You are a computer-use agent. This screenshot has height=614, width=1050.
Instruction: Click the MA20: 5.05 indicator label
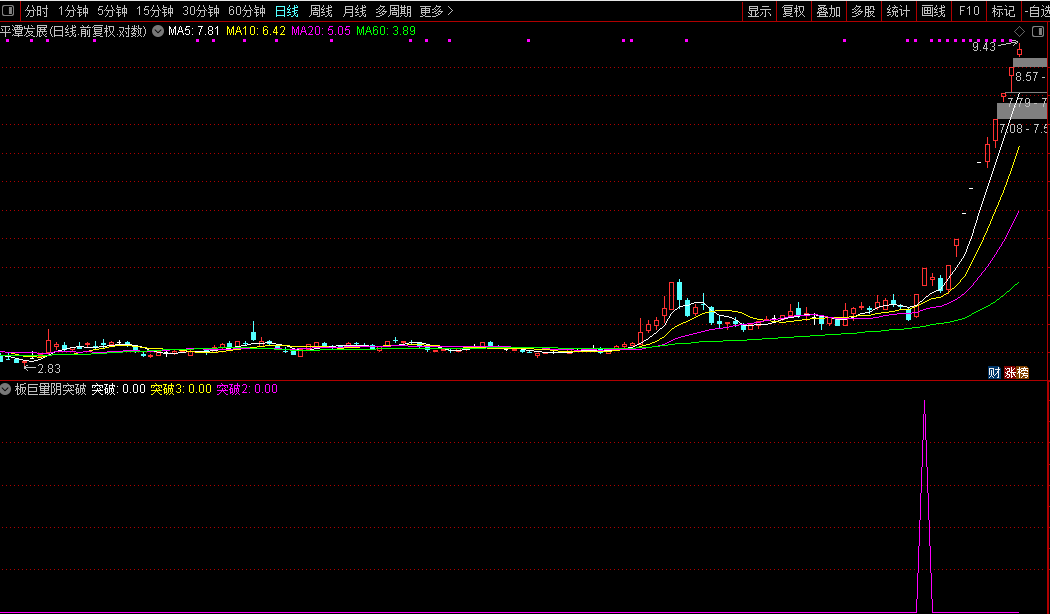click(321, 31)
